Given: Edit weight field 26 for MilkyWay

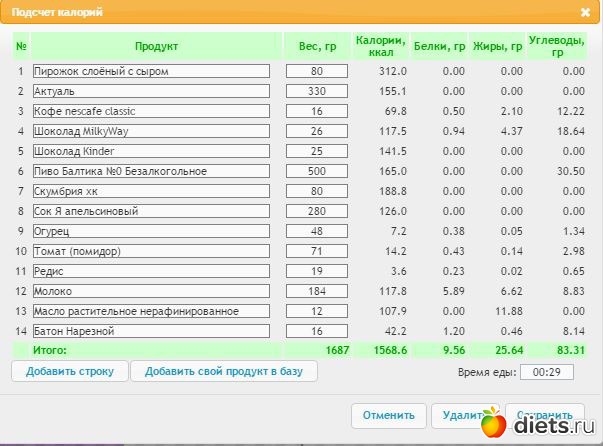Looking at the screenshot, I should point(317,131).
